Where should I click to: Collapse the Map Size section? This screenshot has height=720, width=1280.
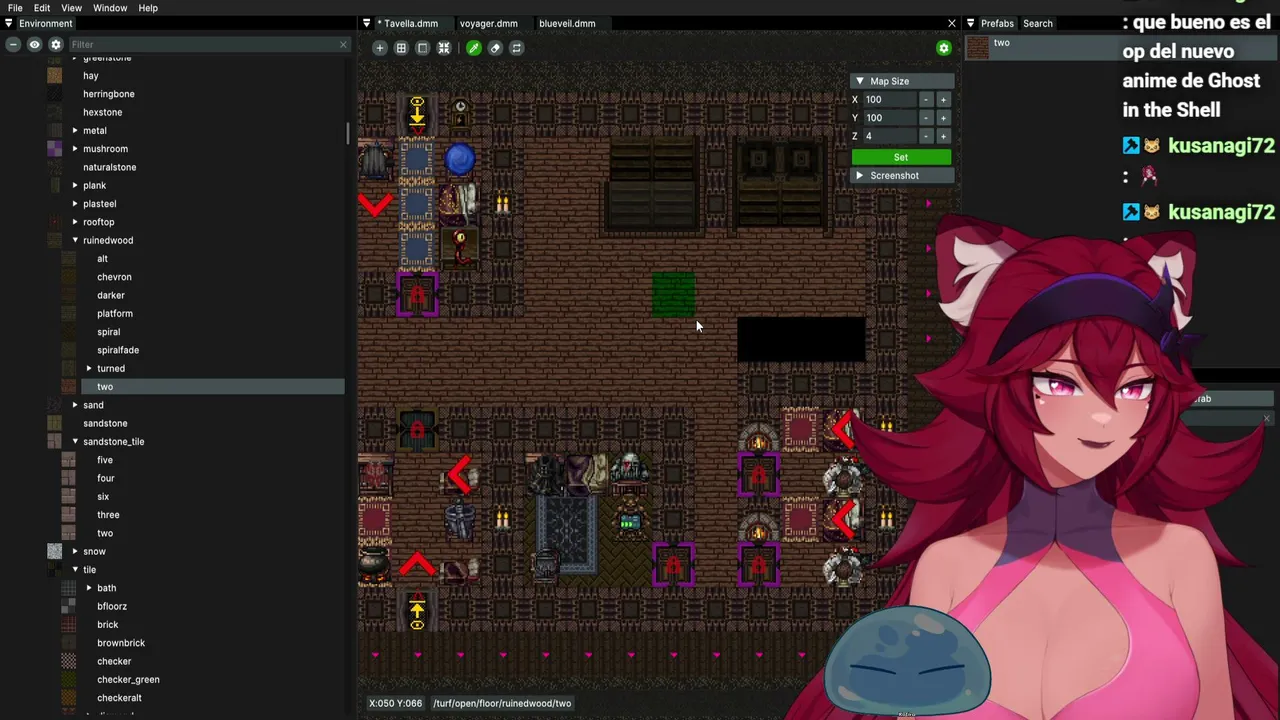pyautogui.click(x=860, y=81)
